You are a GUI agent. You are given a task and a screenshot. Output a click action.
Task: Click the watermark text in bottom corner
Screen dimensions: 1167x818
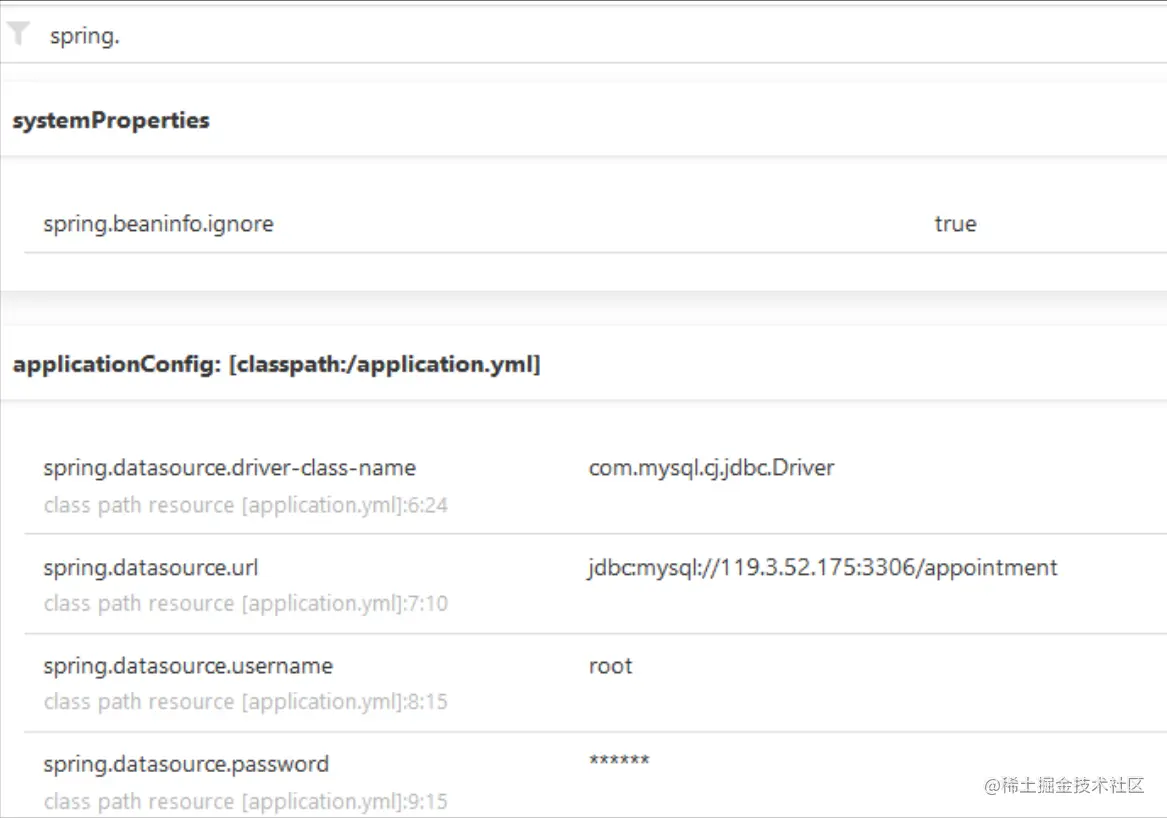[x=1064, y=786]
